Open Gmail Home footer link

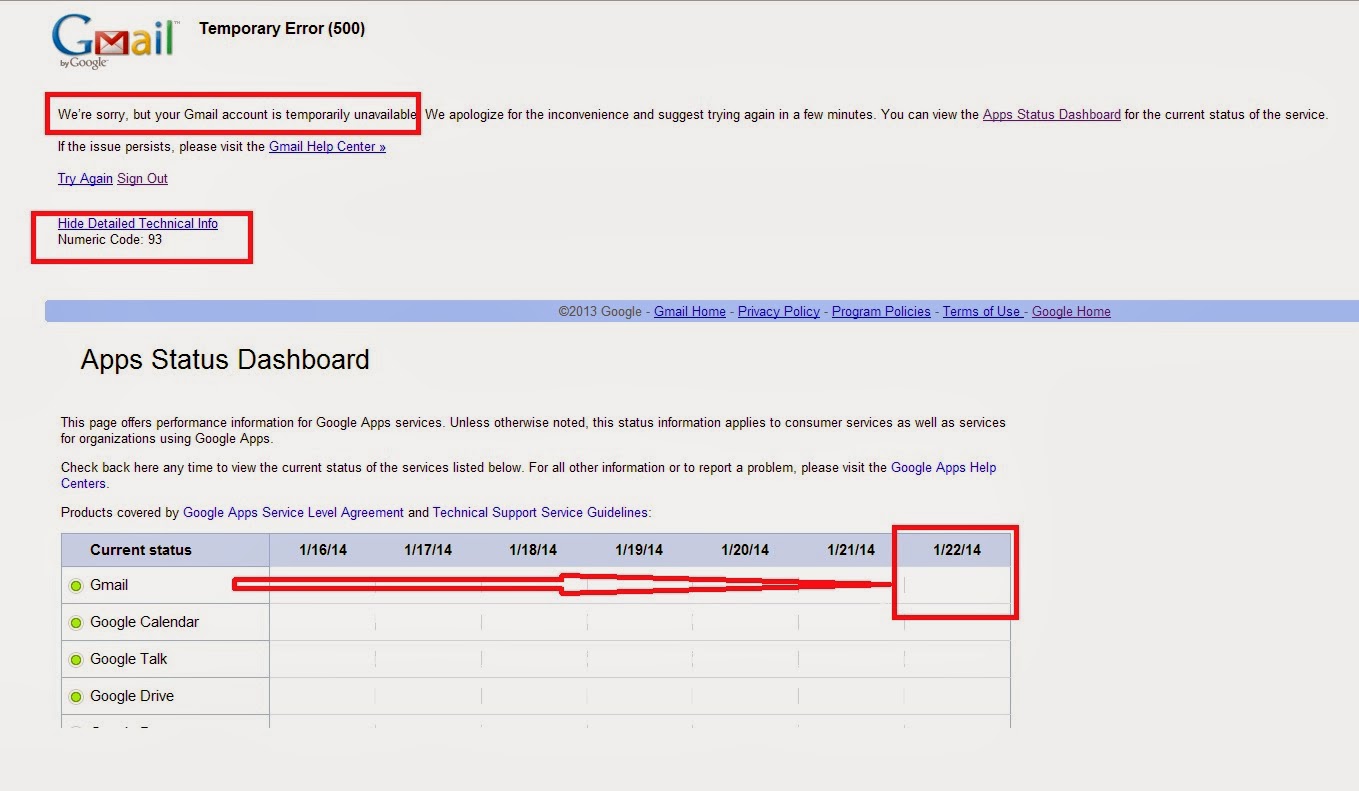690,311
